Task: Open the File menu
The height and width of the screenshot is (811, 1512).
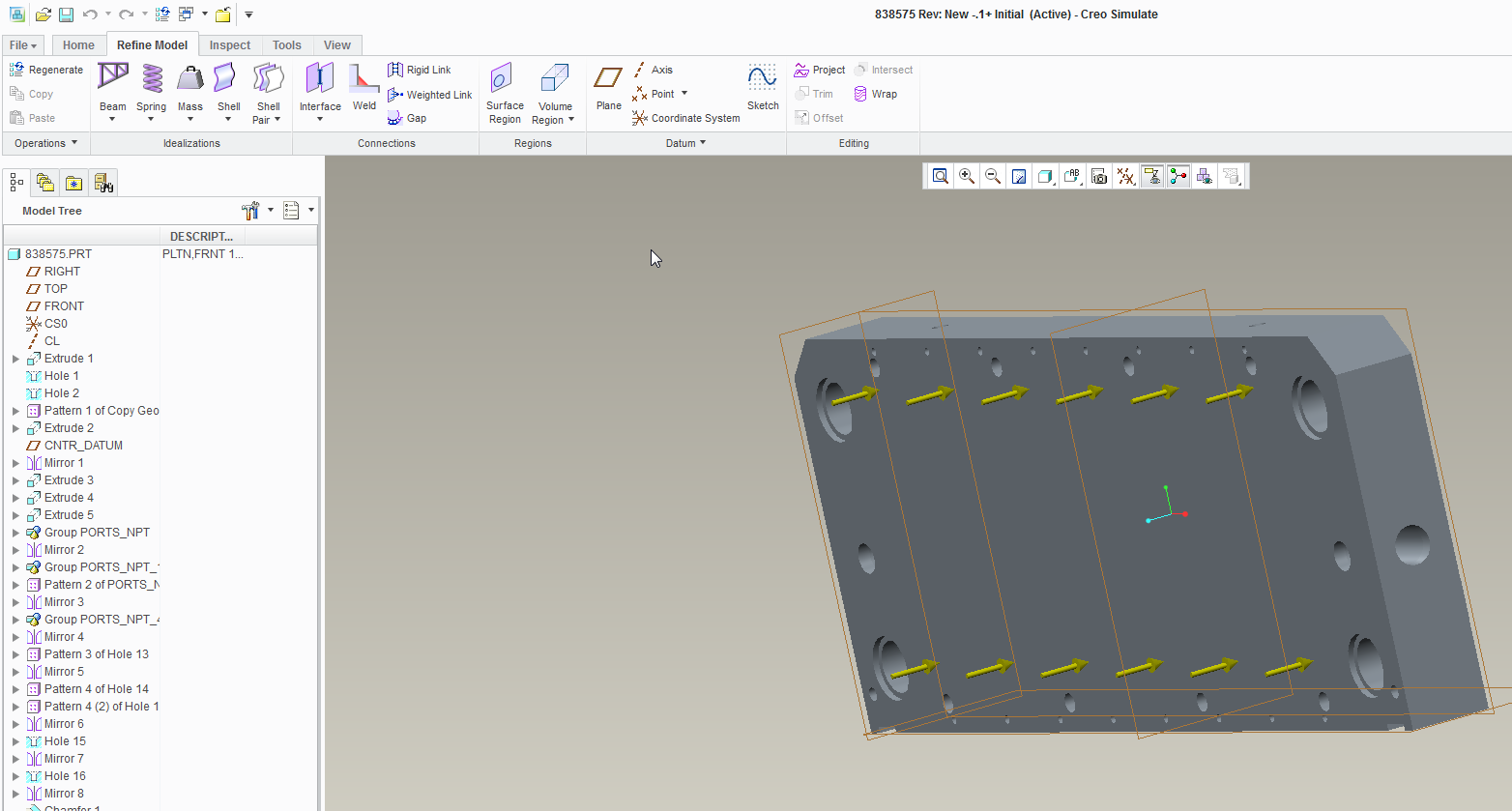Action: point(23,45)
